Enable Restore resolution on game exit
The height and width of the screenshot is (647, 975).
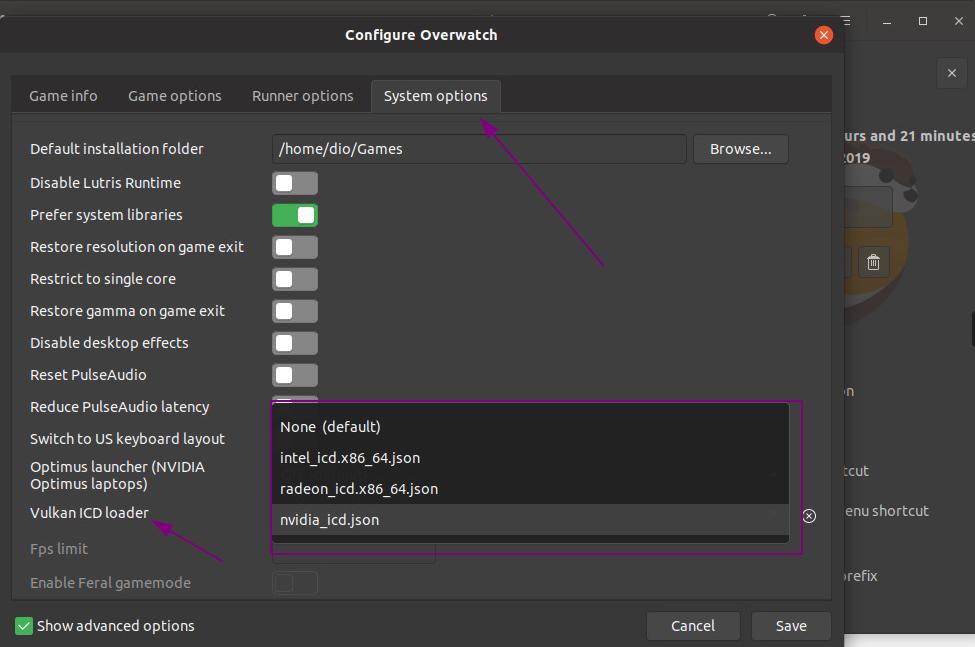295,247
